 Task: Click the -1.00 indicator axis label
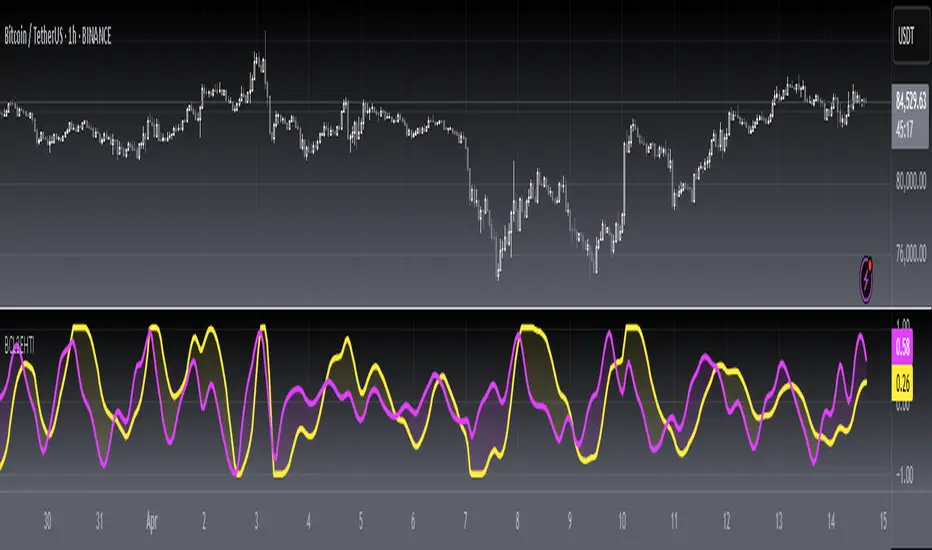tap(904, 474)
